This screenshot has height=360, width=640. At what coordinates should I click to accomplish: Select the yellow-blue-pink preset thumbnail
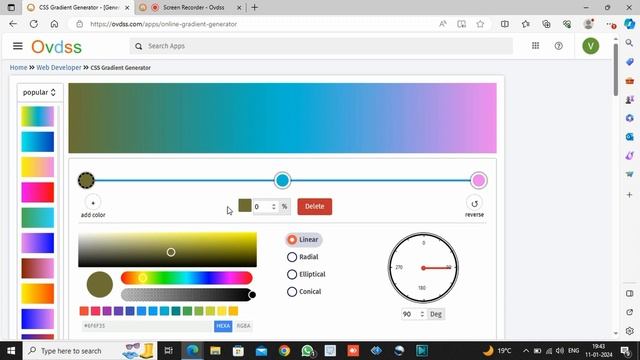[38, 116]
